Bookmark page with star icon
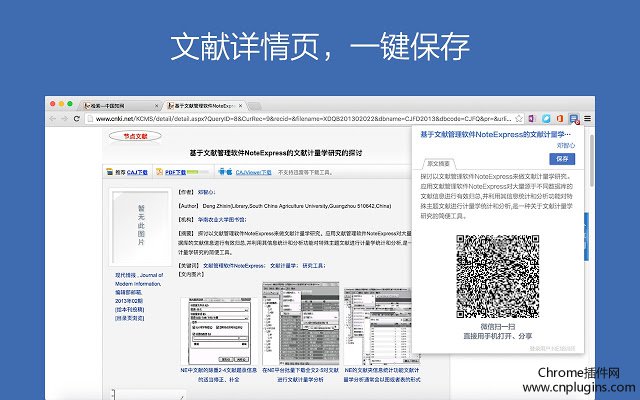 tap(518, 119)
